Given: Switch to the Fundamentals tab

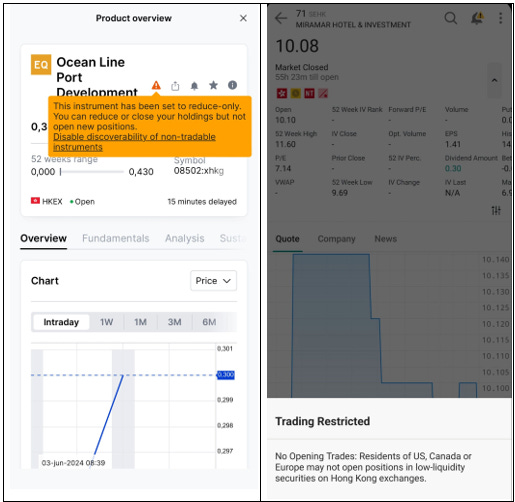Looking at the screenshot, I should (x=116, y=238).
